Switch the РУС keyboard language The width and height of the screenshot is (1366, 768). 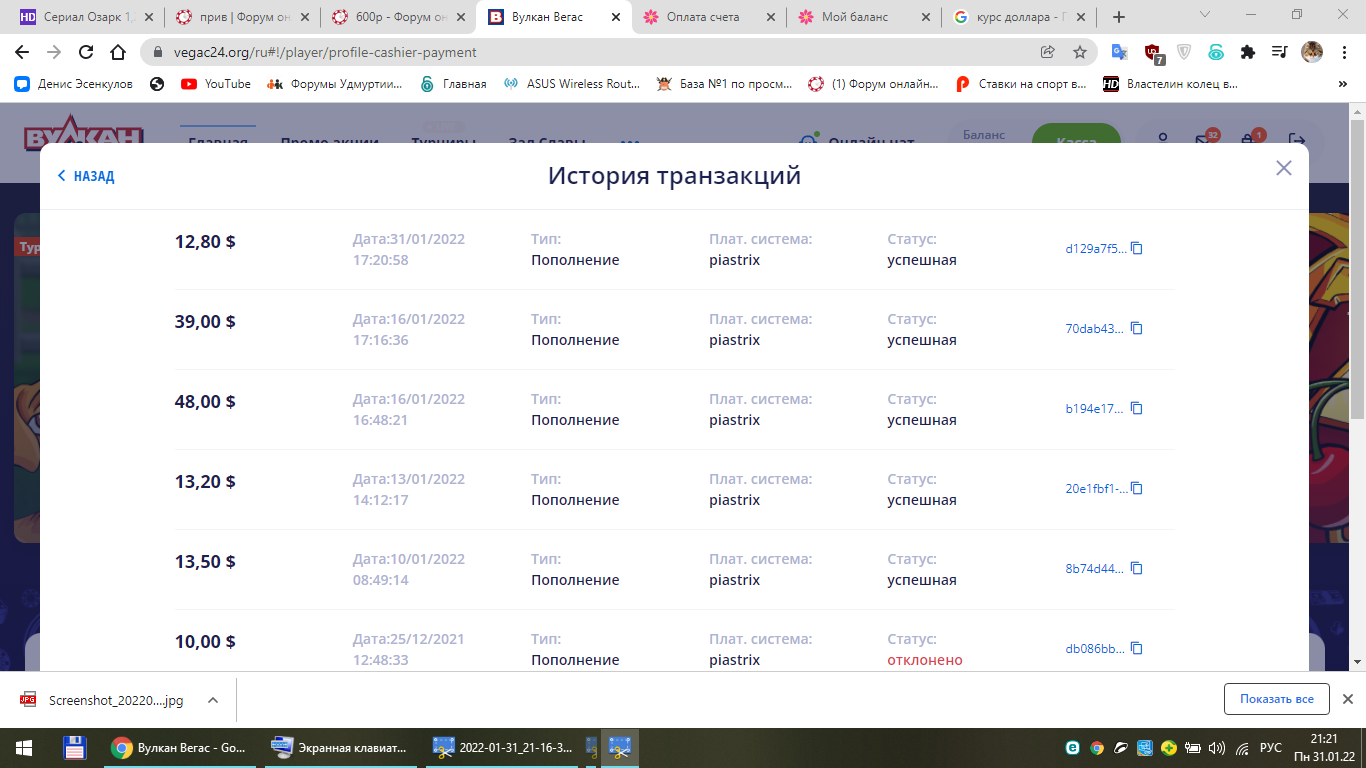(1270, 748)
